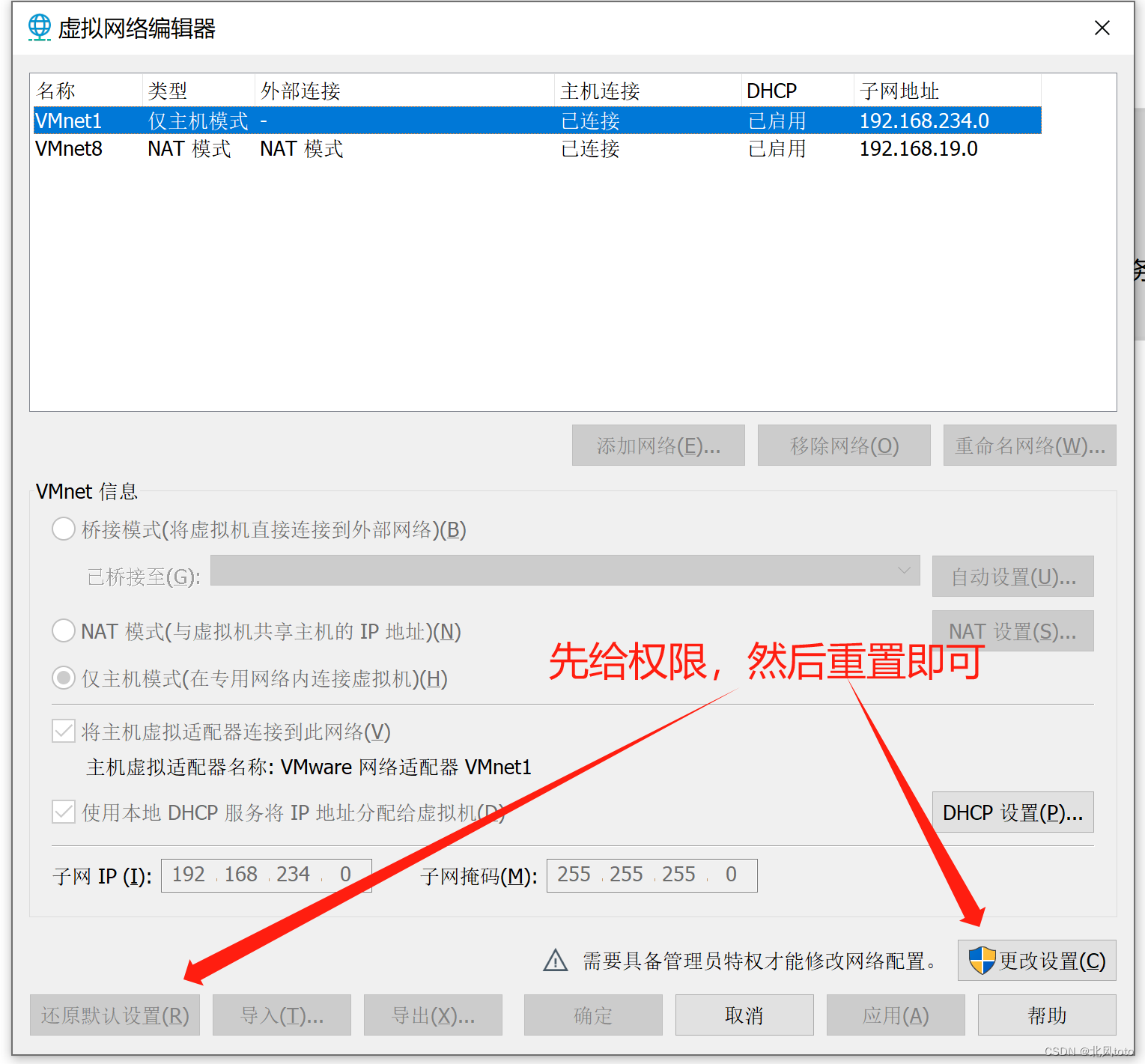This screenshot has width=1145, height=1064.
Task: Select the VMnet8 network row
Action: (x=537, y=148)
